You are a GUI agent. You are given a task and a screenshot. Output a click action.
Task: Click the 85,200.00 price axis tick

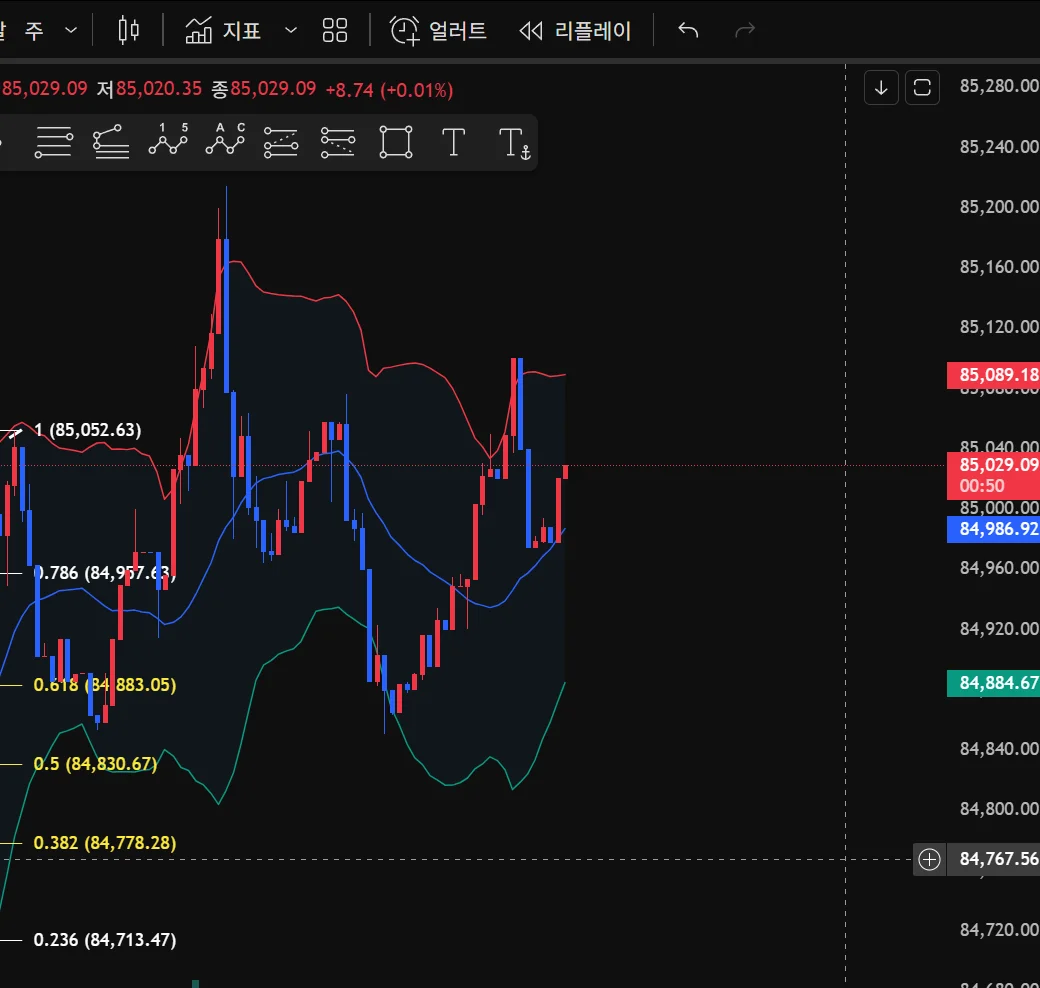[x=999, y=207]
